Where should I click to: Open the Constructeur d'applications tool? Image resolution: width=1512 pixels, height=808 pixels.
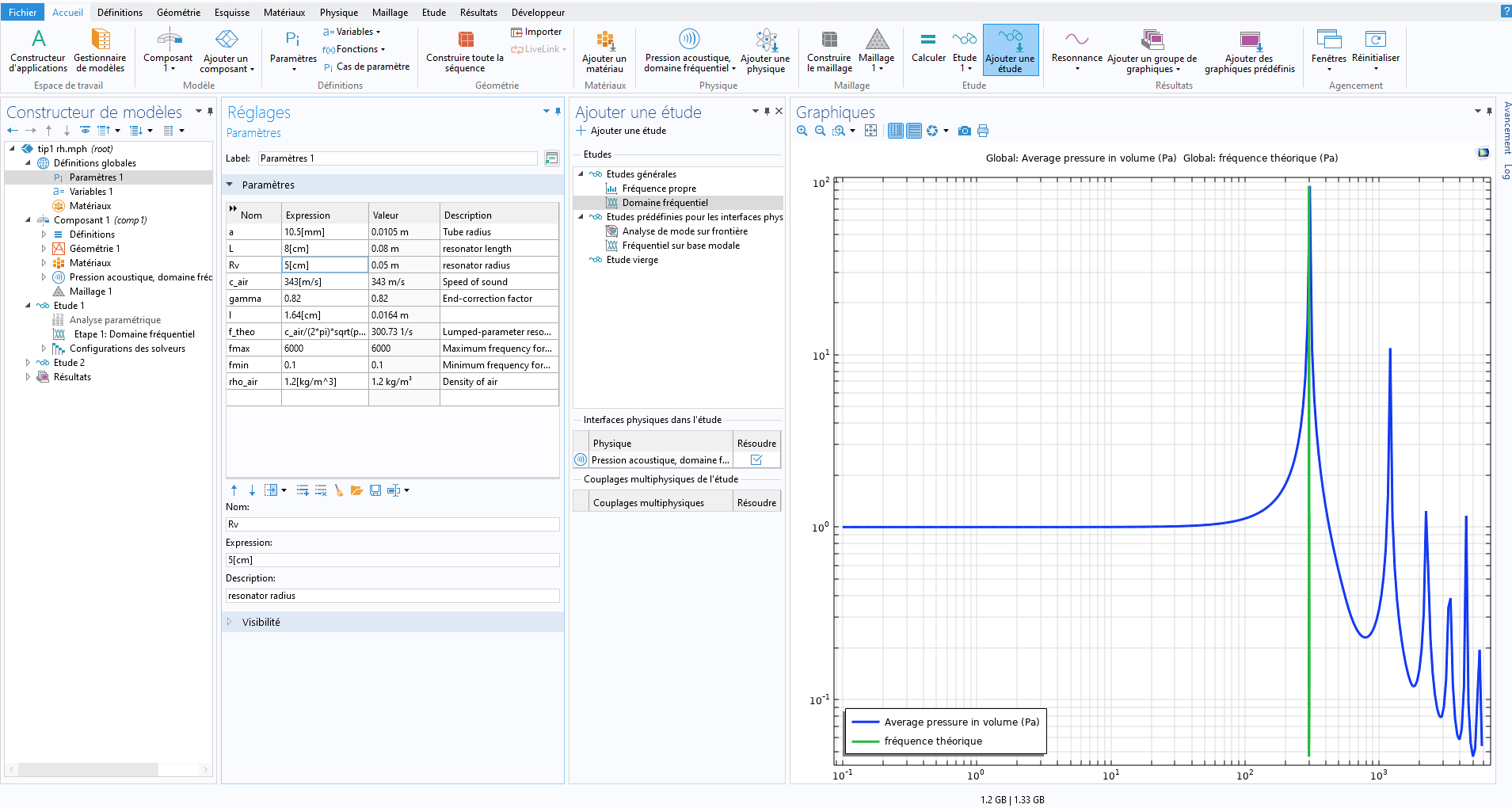coord(38,51)
